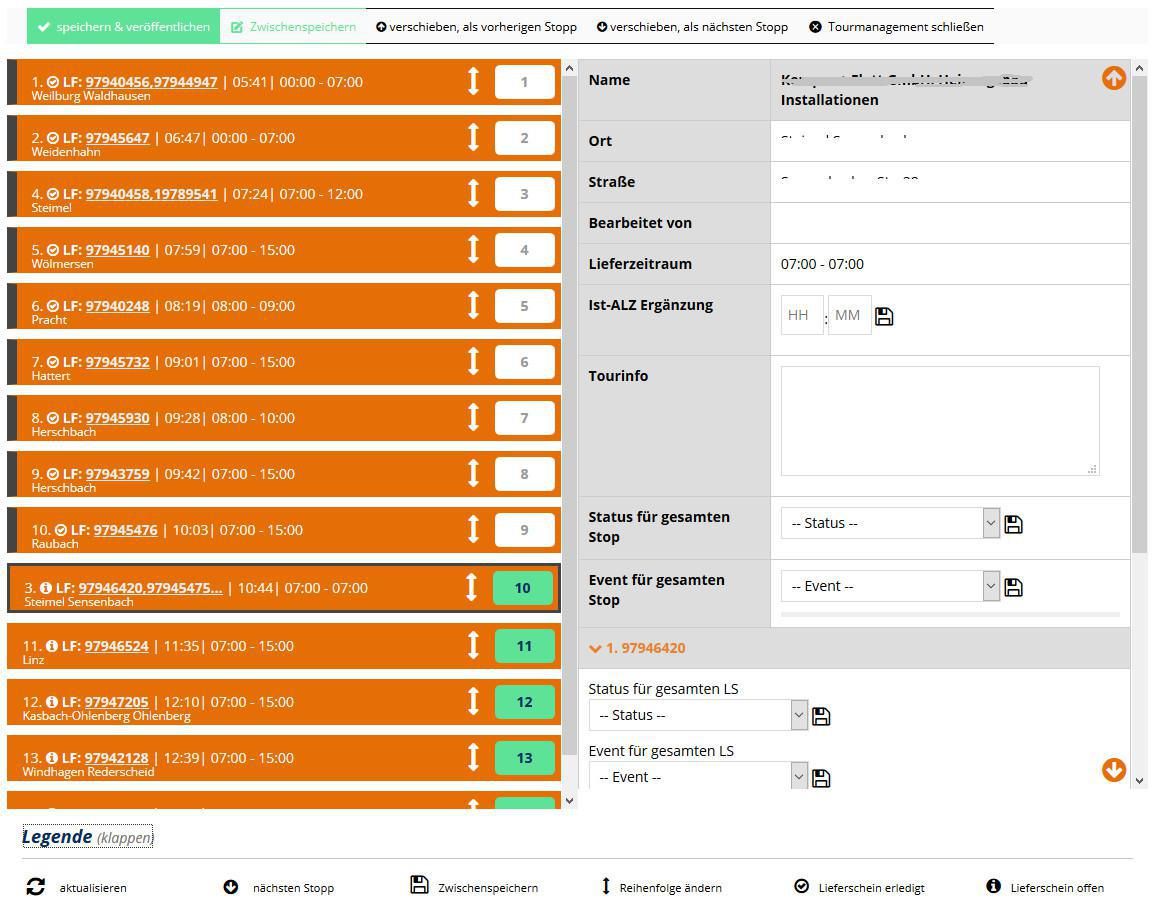Save status for the entire stop
Image resolution: width=1156 pixels, height=916 pixels.
pos(1013,524)
